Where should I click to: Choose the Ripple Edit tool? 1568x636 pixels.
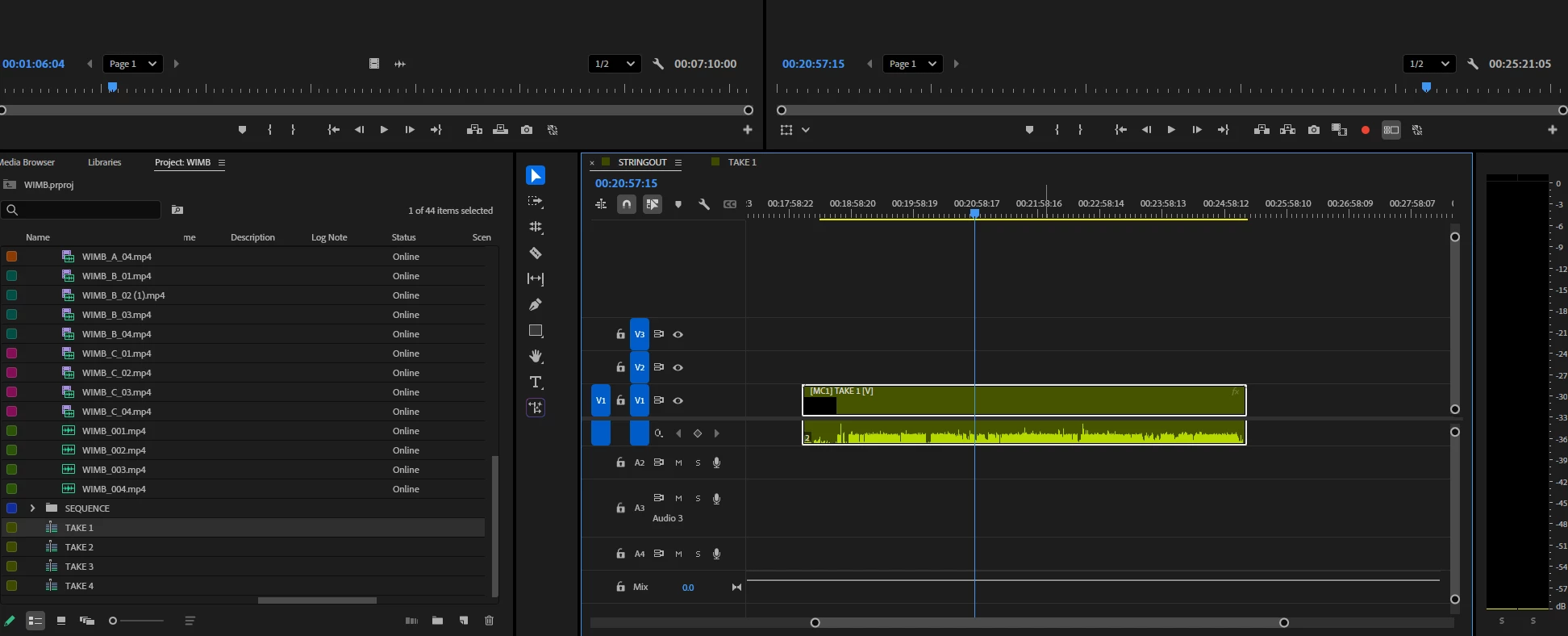pyautogui.click(x=536, y=228)
